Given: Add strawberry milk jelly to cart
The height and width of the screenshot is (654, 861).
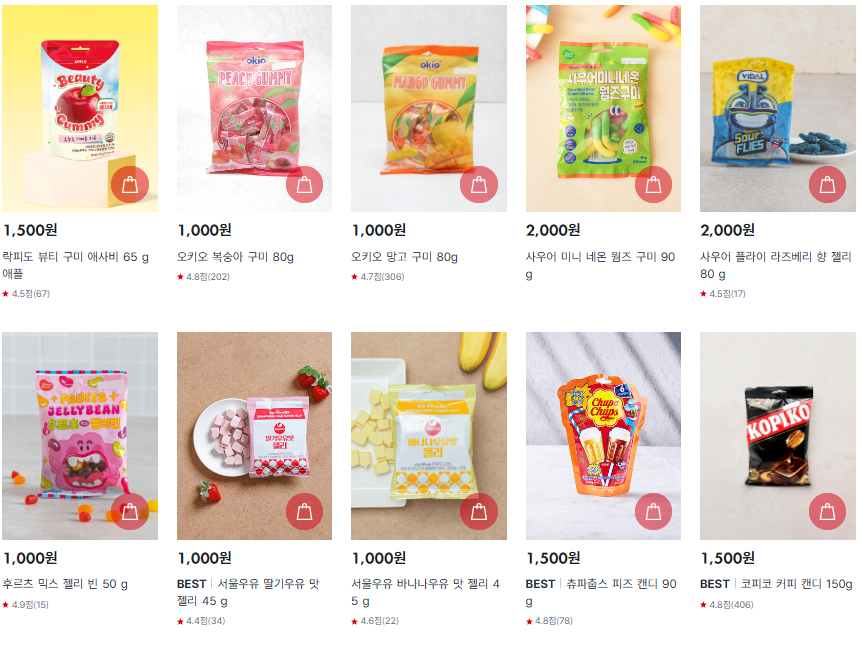Looking at the screenshot, I should tap(304, 512).
